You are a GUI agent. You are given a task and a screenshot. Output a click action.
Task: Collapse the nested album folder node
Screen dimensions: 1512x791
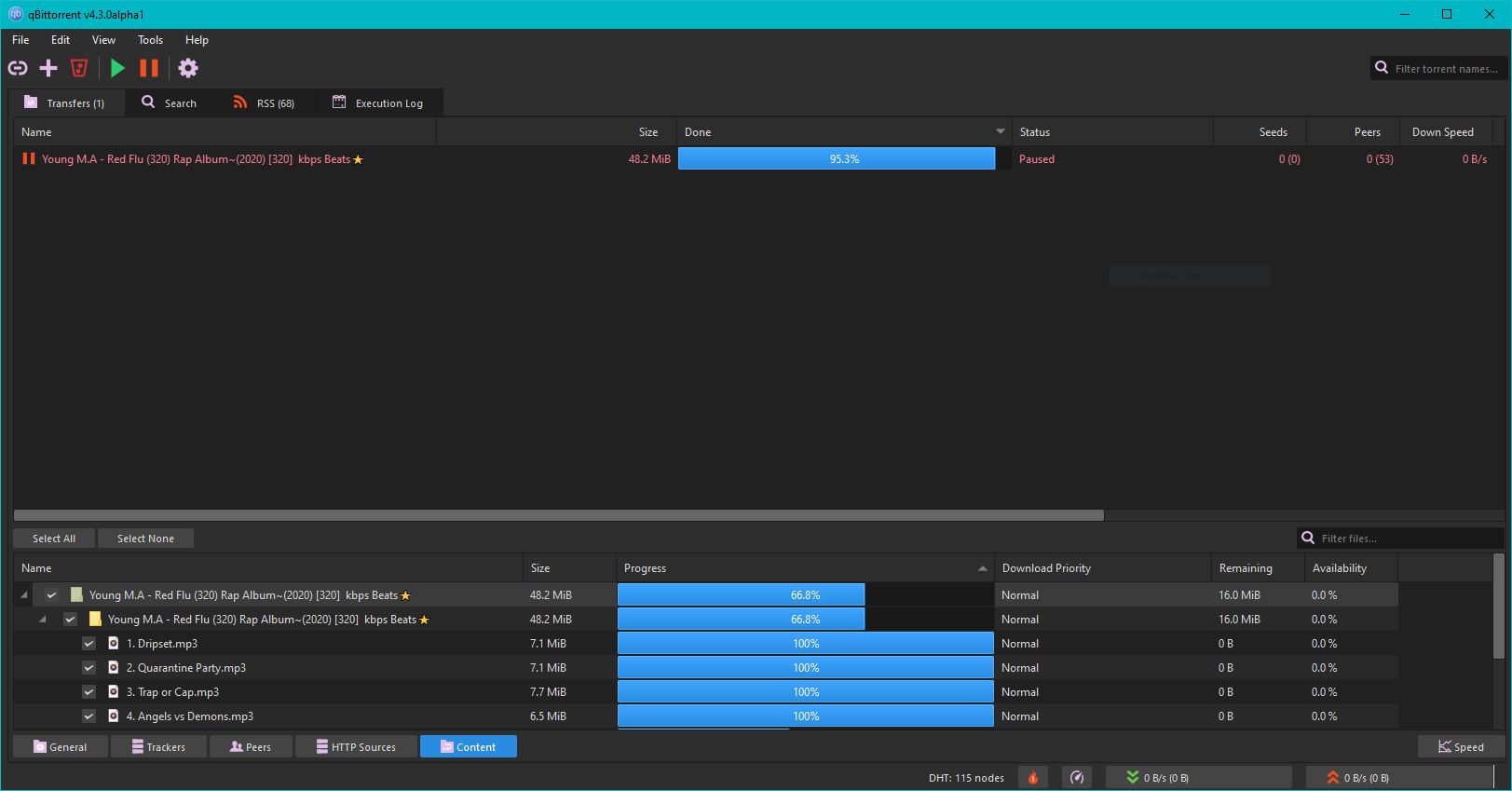tap(43, 619)
